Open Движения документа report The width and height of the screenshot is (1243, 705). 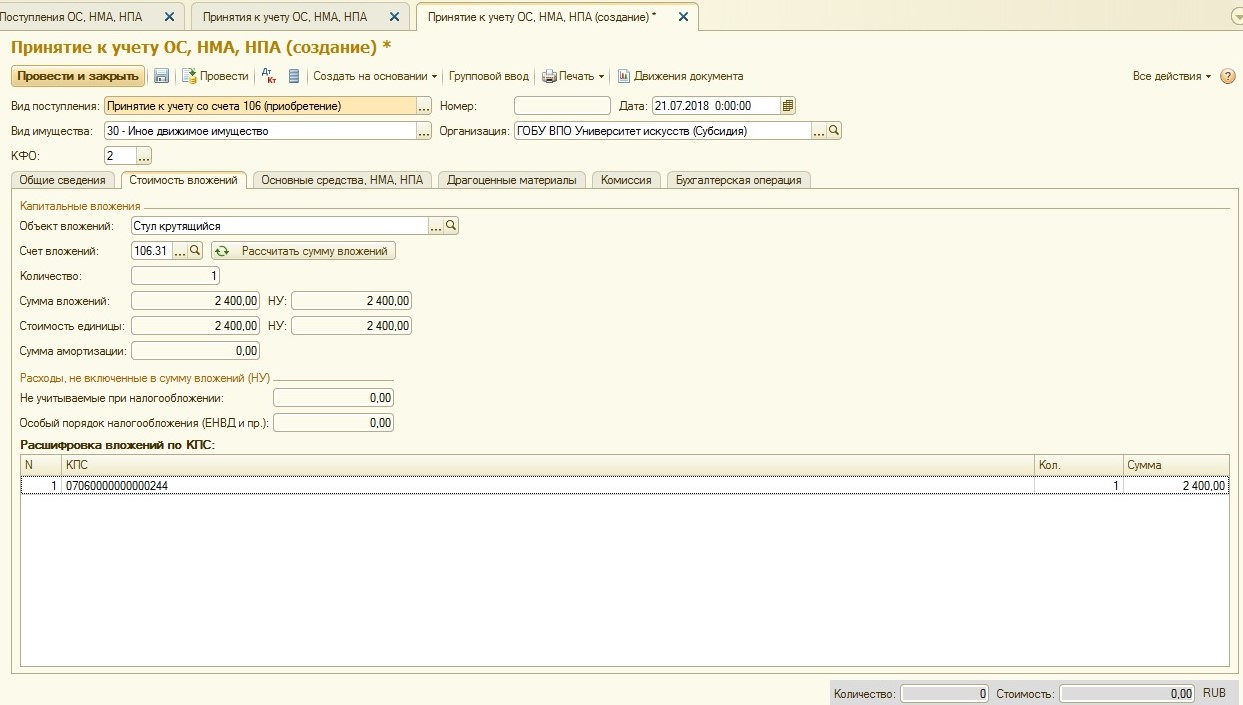pyautogui.click(x=680, y=76)
